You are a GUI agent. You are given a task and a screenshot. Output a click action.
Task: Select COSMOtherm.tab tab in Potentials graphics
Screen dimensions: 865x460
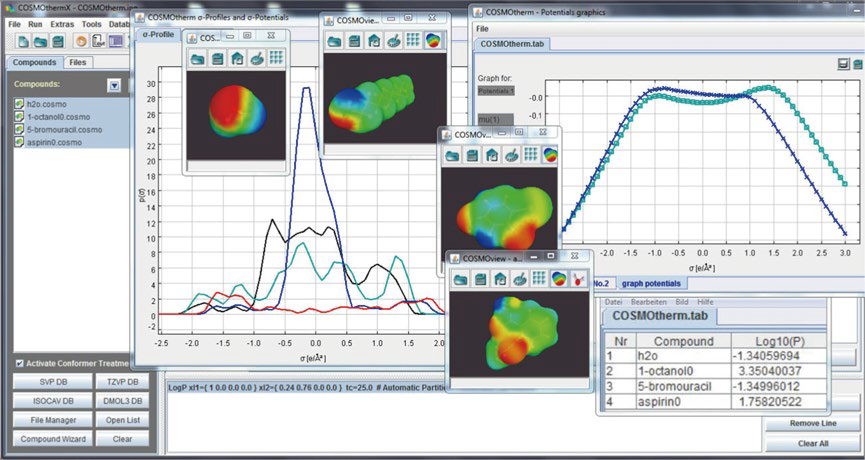point(511,44)
